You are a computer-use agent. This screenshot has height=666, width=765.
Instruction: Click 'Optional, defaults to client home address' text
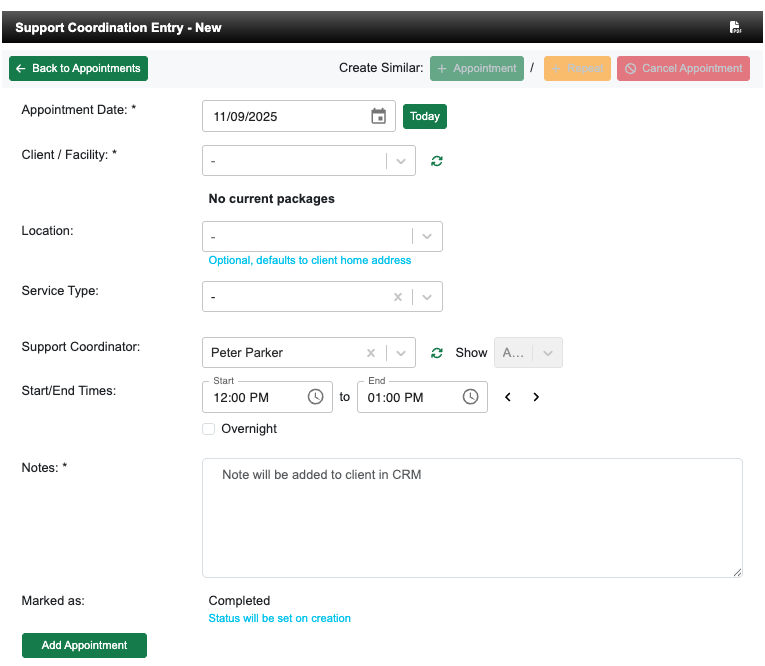[310, 261]
